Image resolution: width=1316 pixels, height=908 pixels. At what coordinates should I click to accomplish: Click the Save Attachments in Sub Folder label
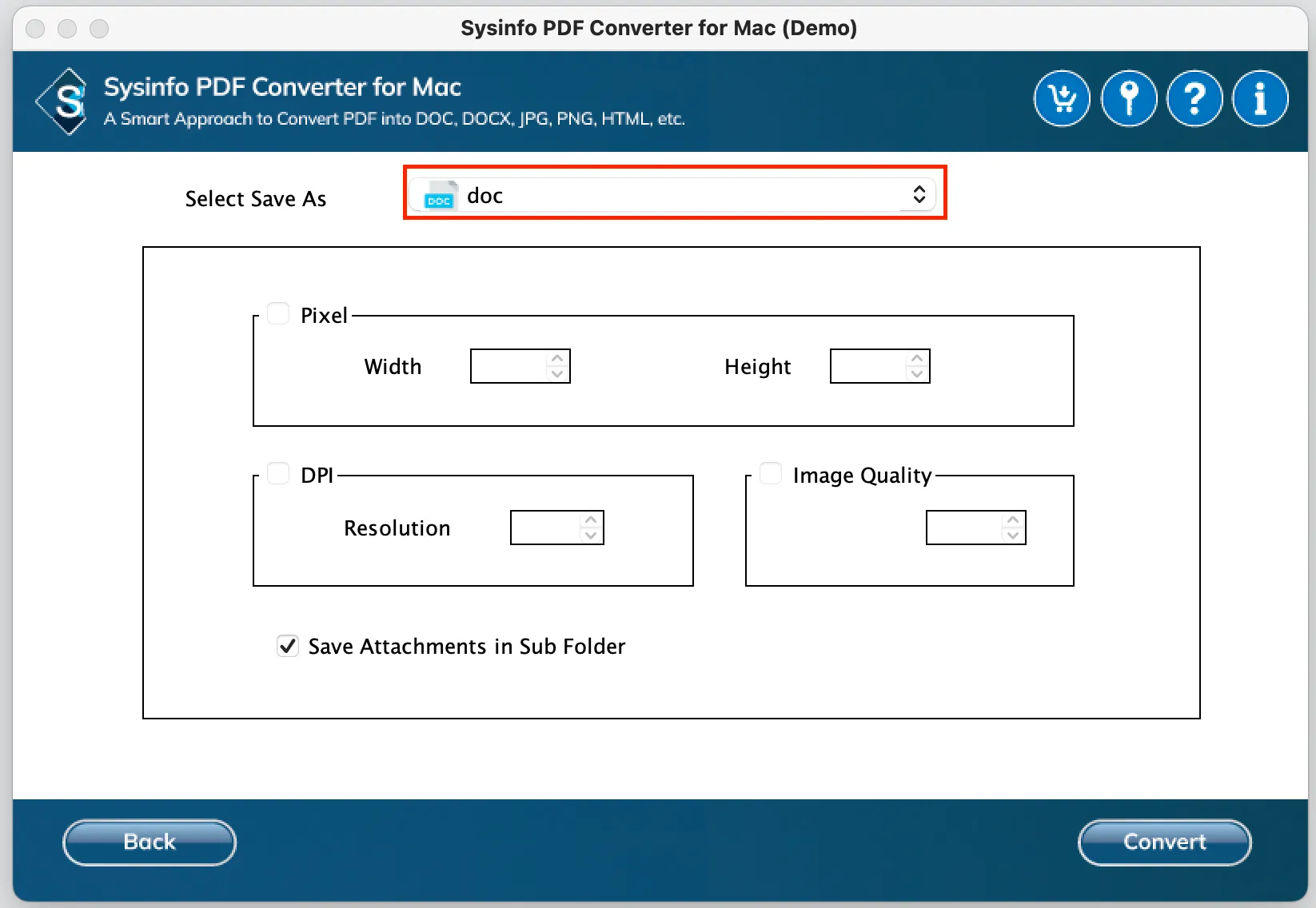467,646
